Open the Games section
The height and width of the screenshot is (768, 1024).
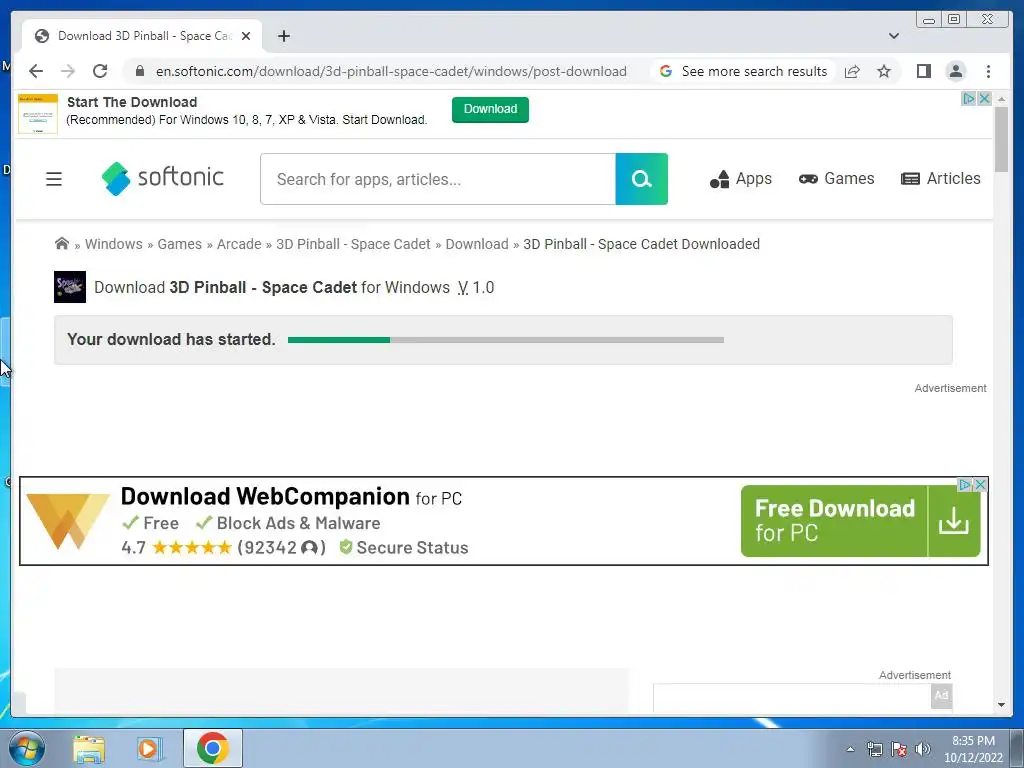pos(836,179)
